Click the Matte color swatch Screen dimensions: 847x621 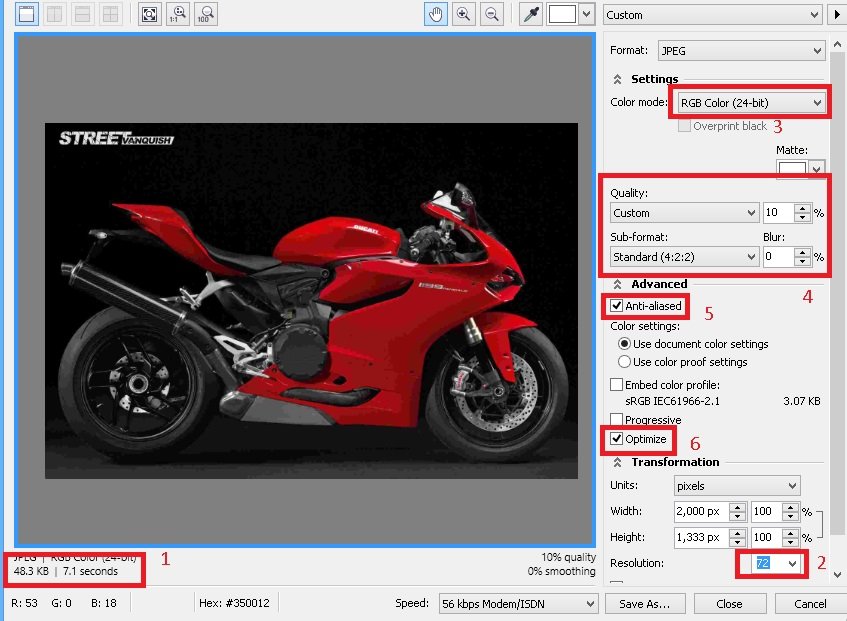[793, 169]
